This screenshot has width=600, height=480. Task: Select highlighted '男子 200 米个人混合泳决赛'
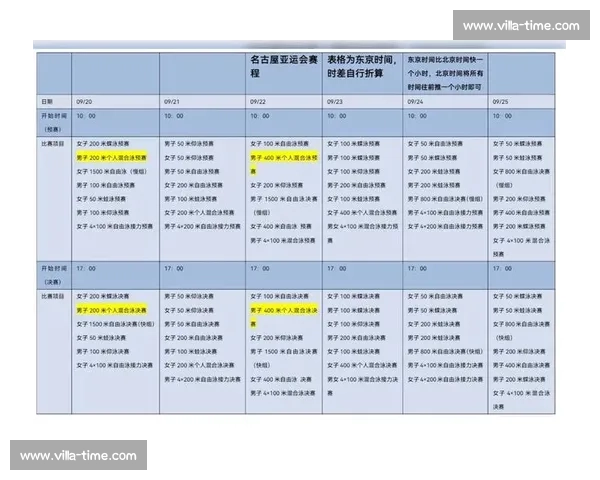coord(111,310)
